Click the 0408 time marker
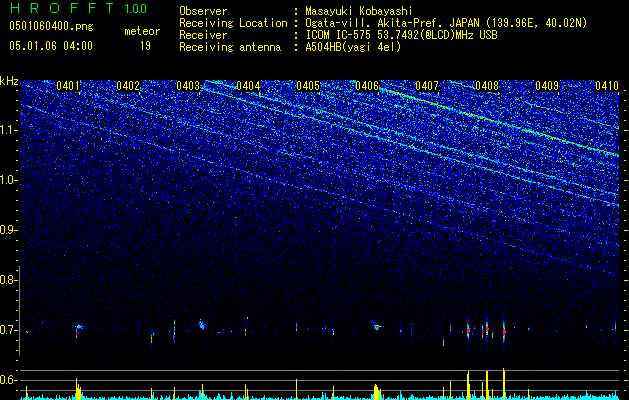The width and height of the screenshot is (629, 400). coord(487,86)
